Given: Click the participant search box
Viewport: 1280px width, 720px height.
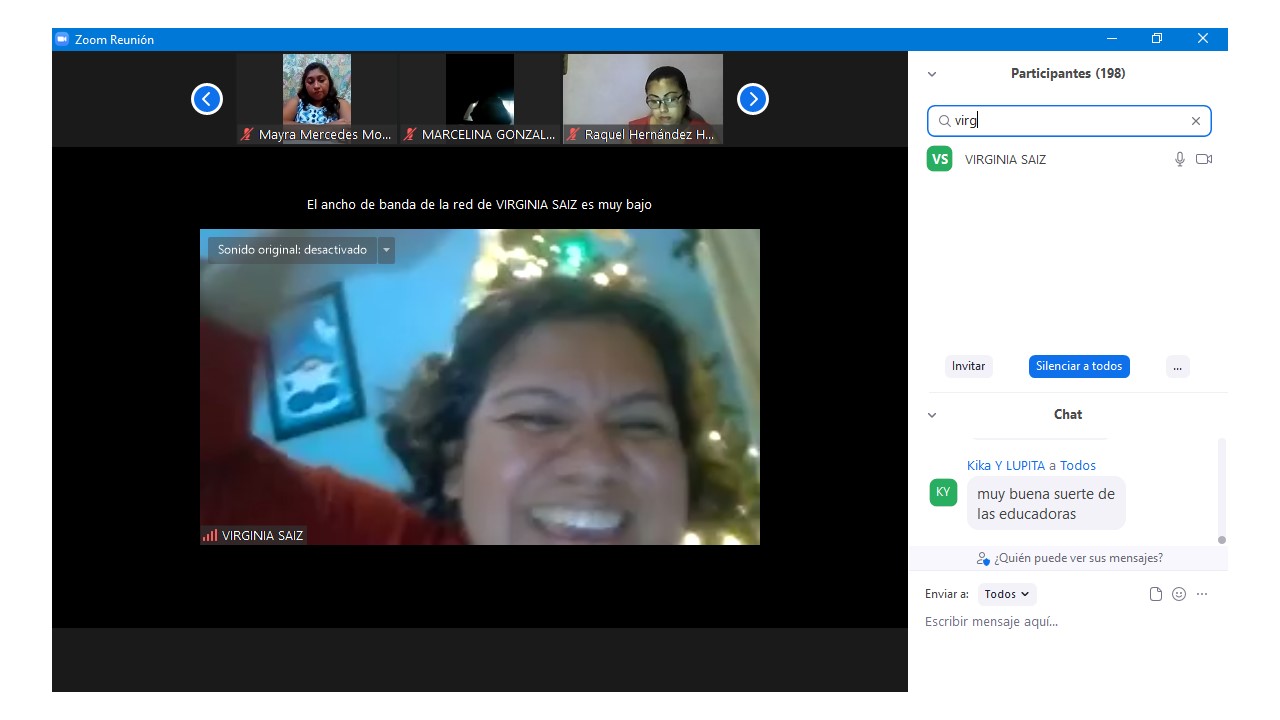Looking at the screenshot, I should 1069,121.
